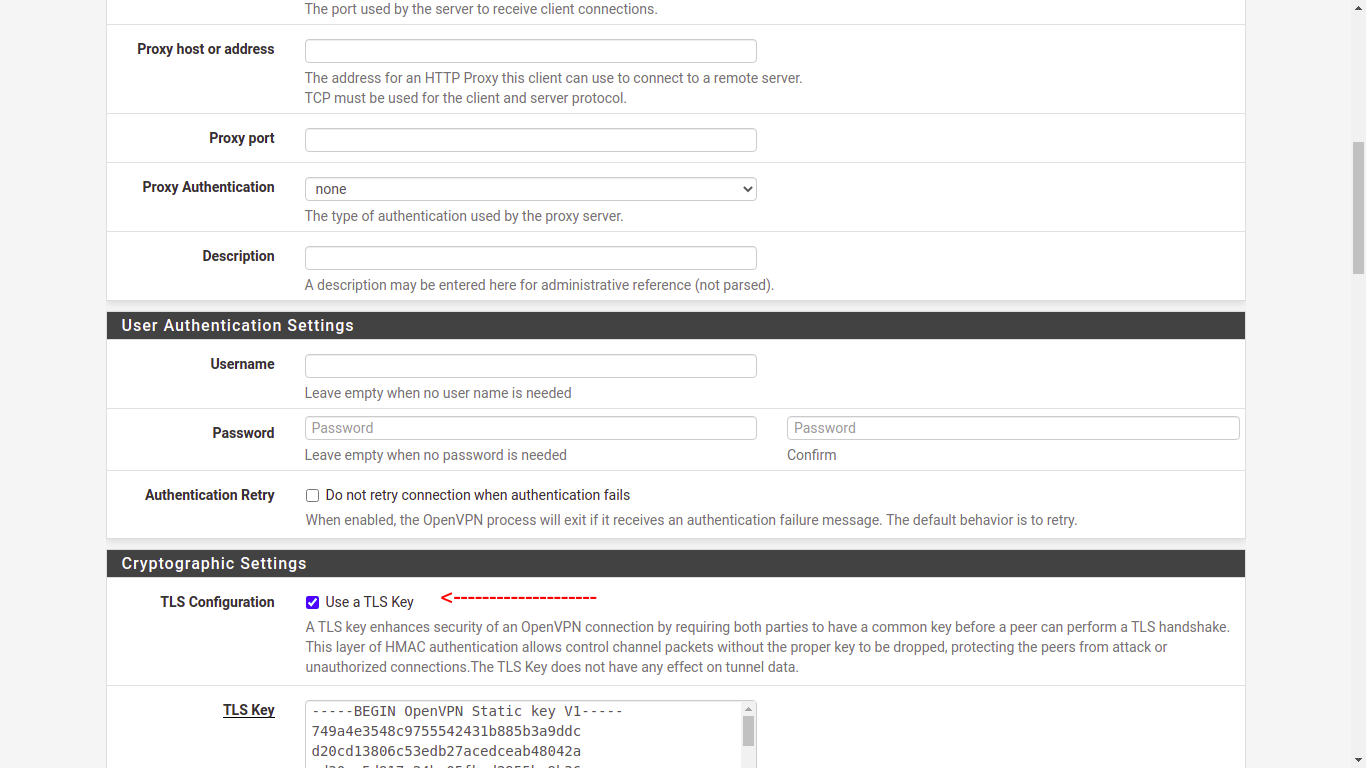Click the "Use a TLS Key" text label
1366x768 pixels.
[x=369, y=602]
